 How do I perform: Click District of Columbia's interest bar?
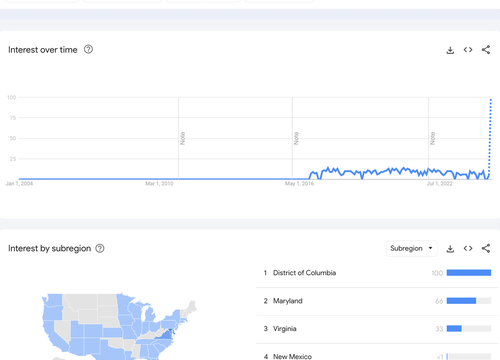pos(469,273)
